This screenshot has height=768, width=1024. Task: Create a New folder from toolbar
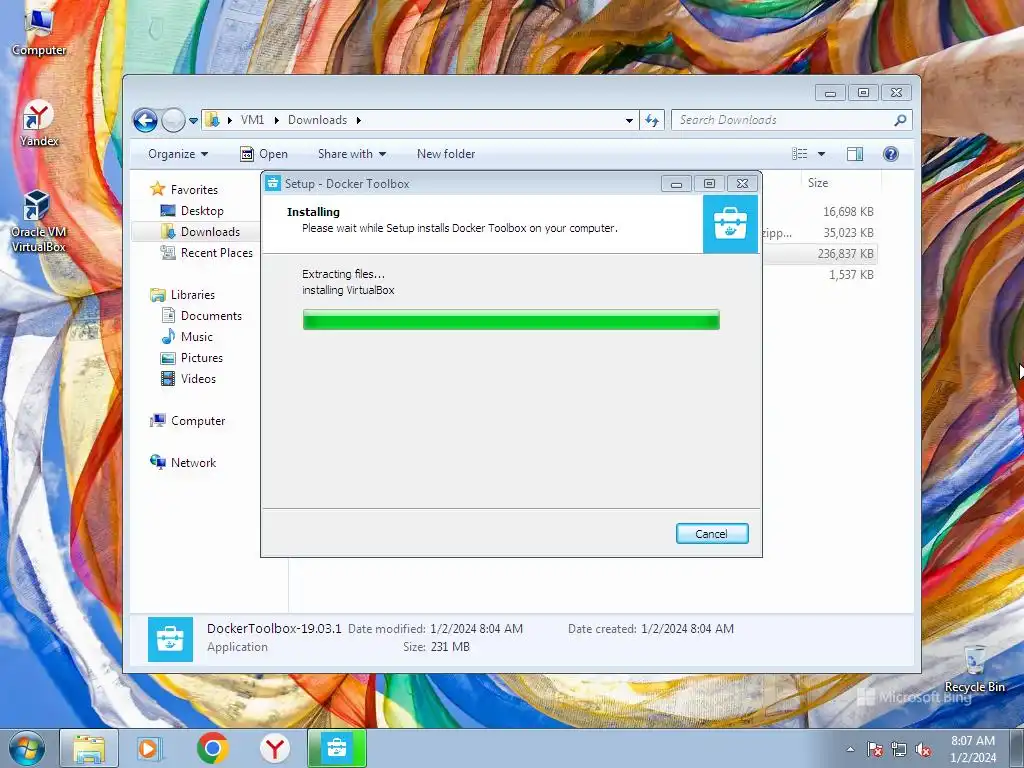[x=446, y=154]
